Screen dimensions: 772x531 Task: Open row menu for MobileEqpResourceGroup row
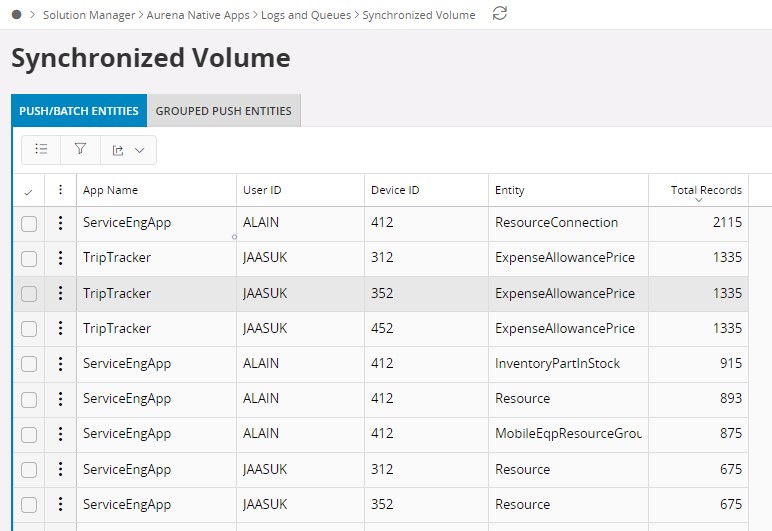[x=60, y=434]
